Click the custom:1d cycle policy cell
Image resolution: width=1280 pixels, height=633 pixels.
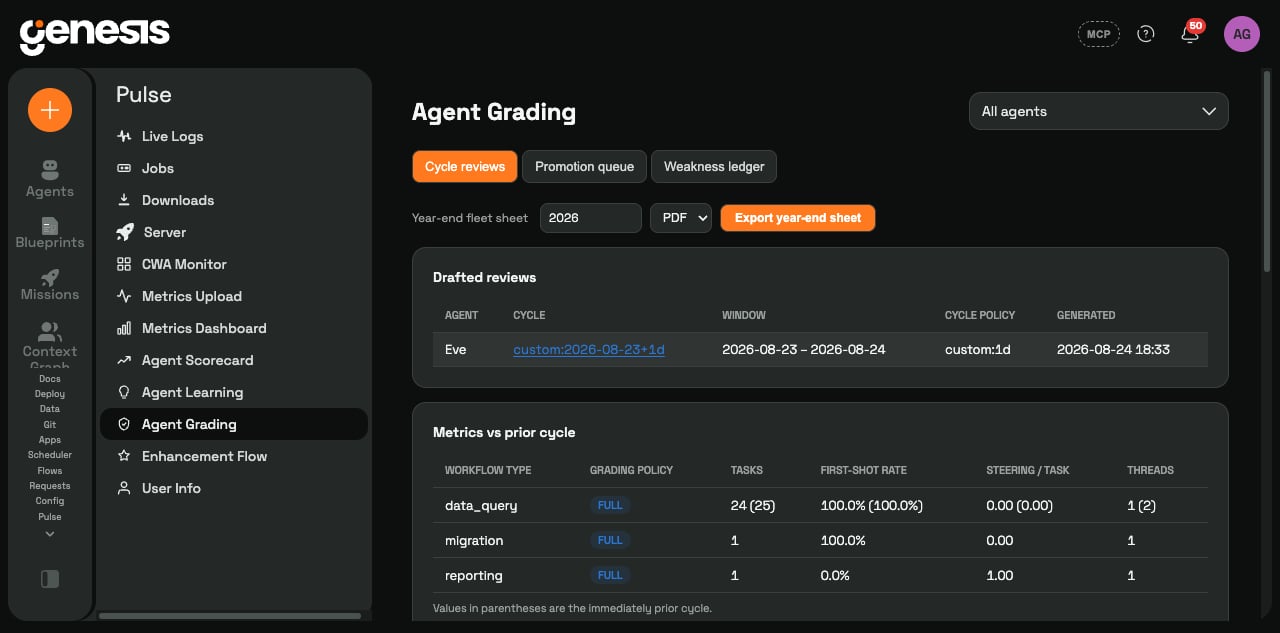[980, 349]
